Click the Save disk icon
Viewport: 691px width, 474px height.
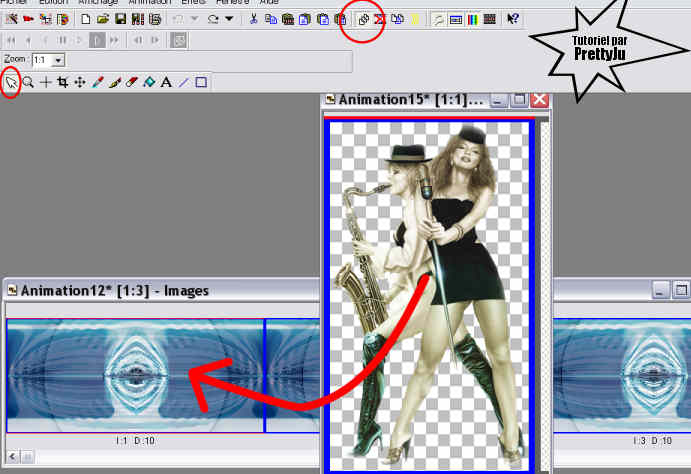click(x=120, y=19)
